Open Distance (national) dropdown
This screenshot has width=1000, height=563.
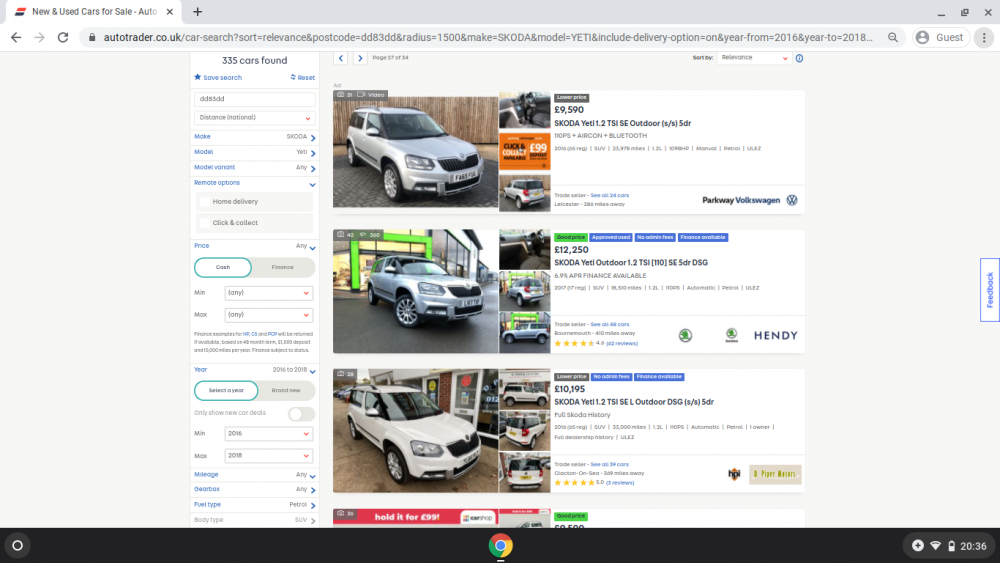254,117
